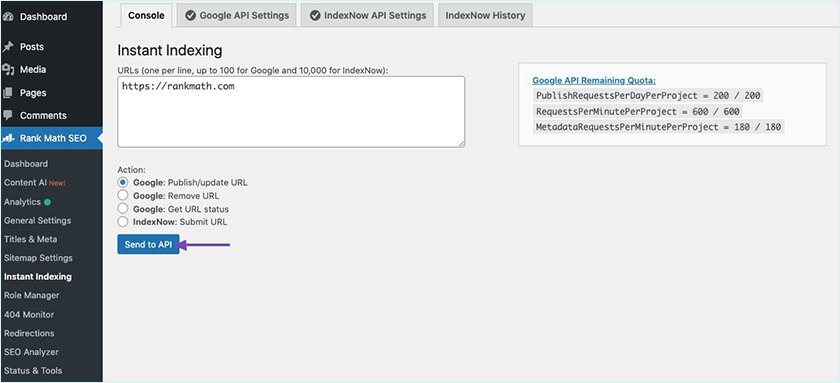The image size is (840, 383).
Task: Open the Google API Remaining Quota link
Action: point(594,81)
